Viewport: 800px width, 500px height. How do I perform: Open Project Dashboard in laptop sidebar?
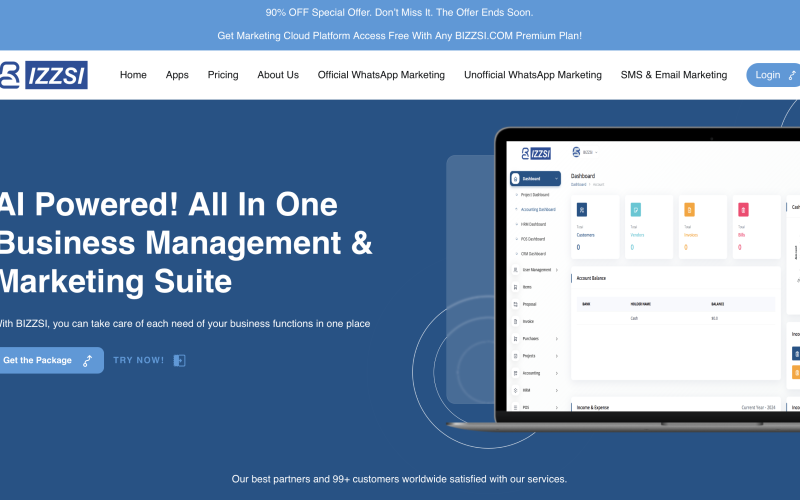pos(535,195)
